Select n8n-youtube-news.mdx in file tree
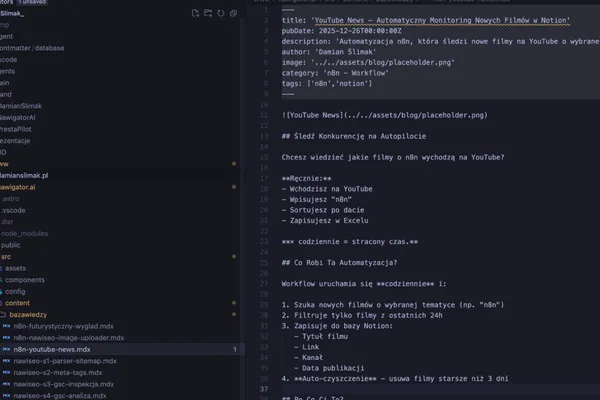The height and width of the screenshot is (400, 600). [52, 349]
